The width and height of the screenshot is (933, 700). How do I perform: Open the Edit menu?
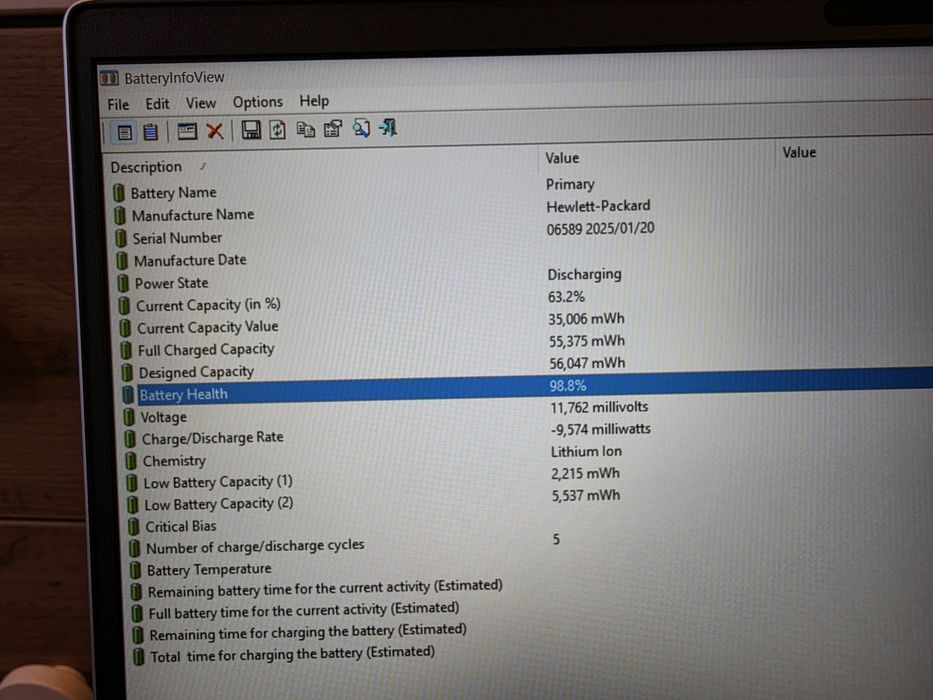pos(157,104)
